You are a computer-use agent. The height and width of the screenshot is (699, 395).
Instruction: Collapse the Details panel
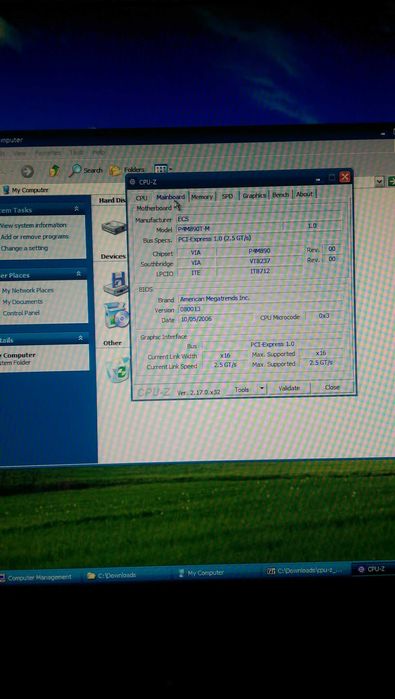coord(80,338)
